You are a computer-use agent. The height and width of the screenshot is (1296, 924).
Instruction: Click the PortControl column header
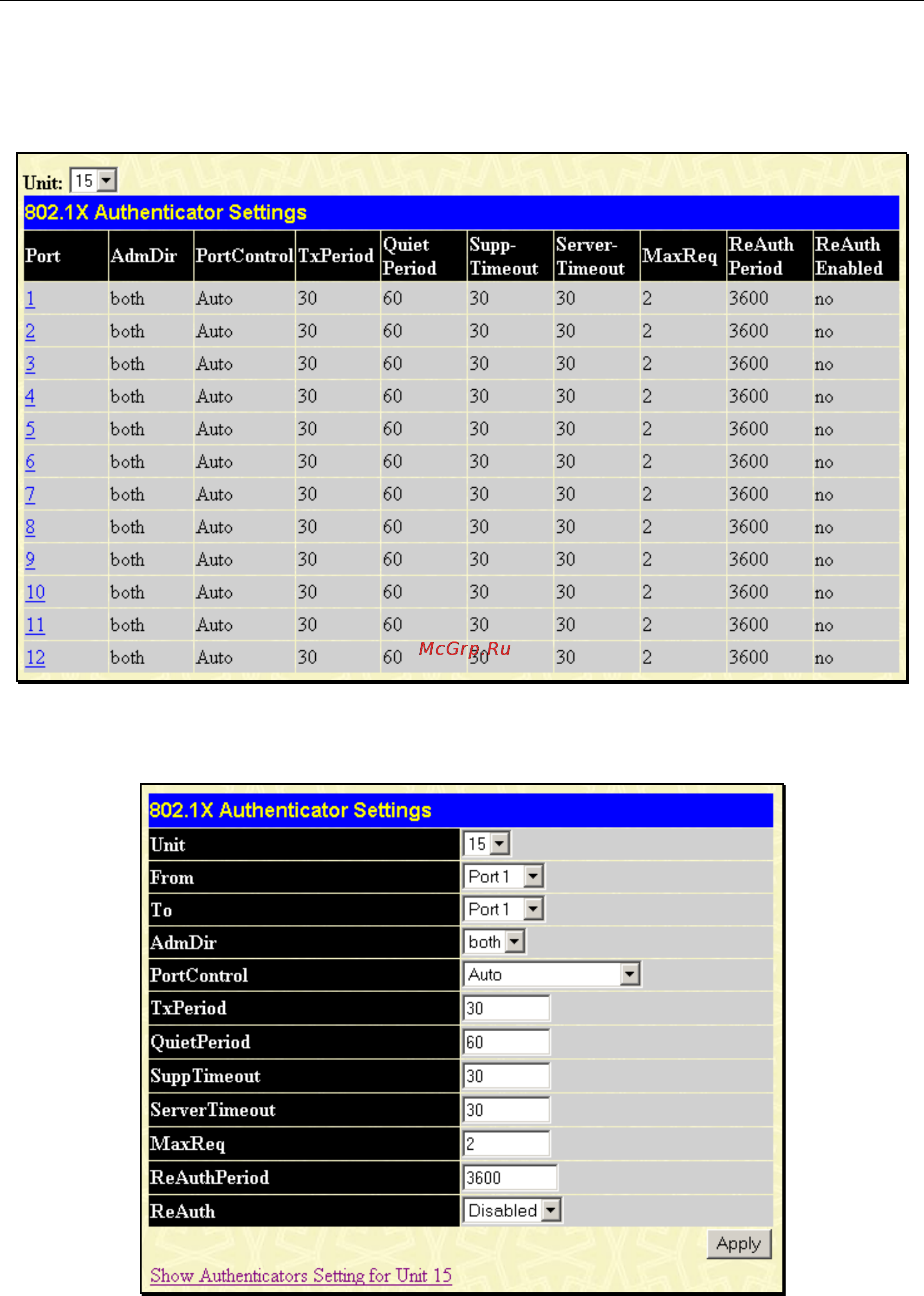245,255
